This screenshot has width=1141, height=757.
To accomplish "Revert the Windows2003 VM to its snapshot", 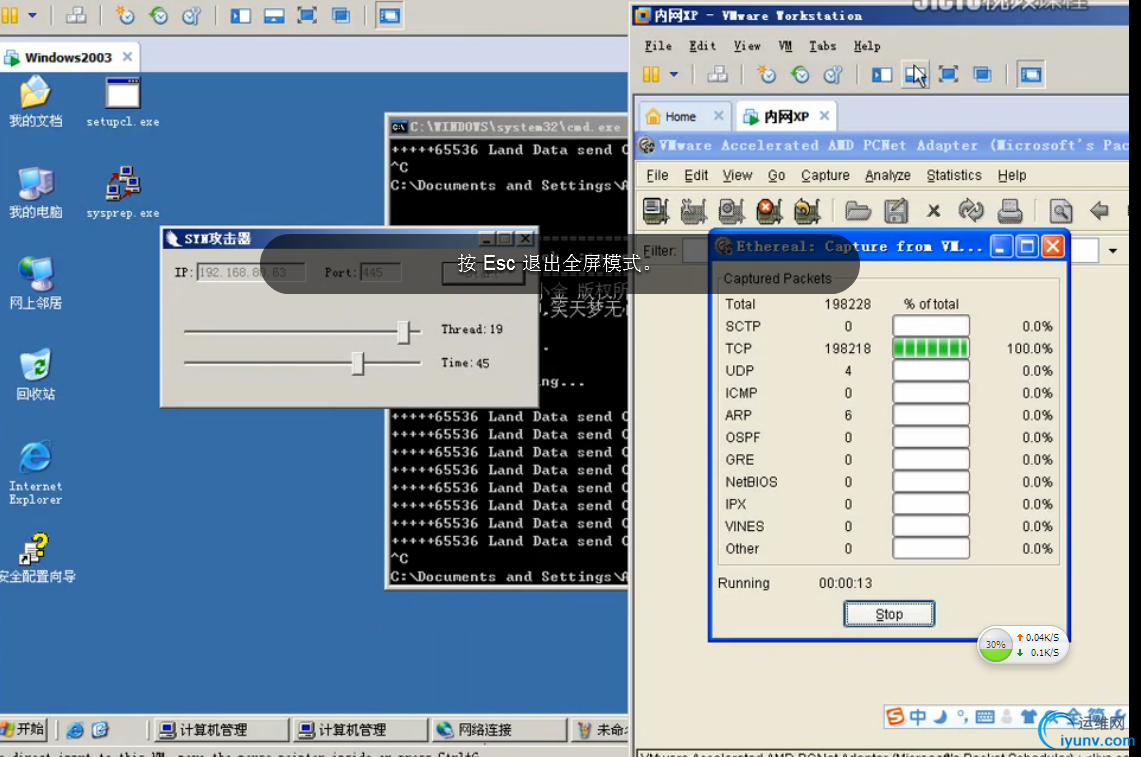I will 159,15.
